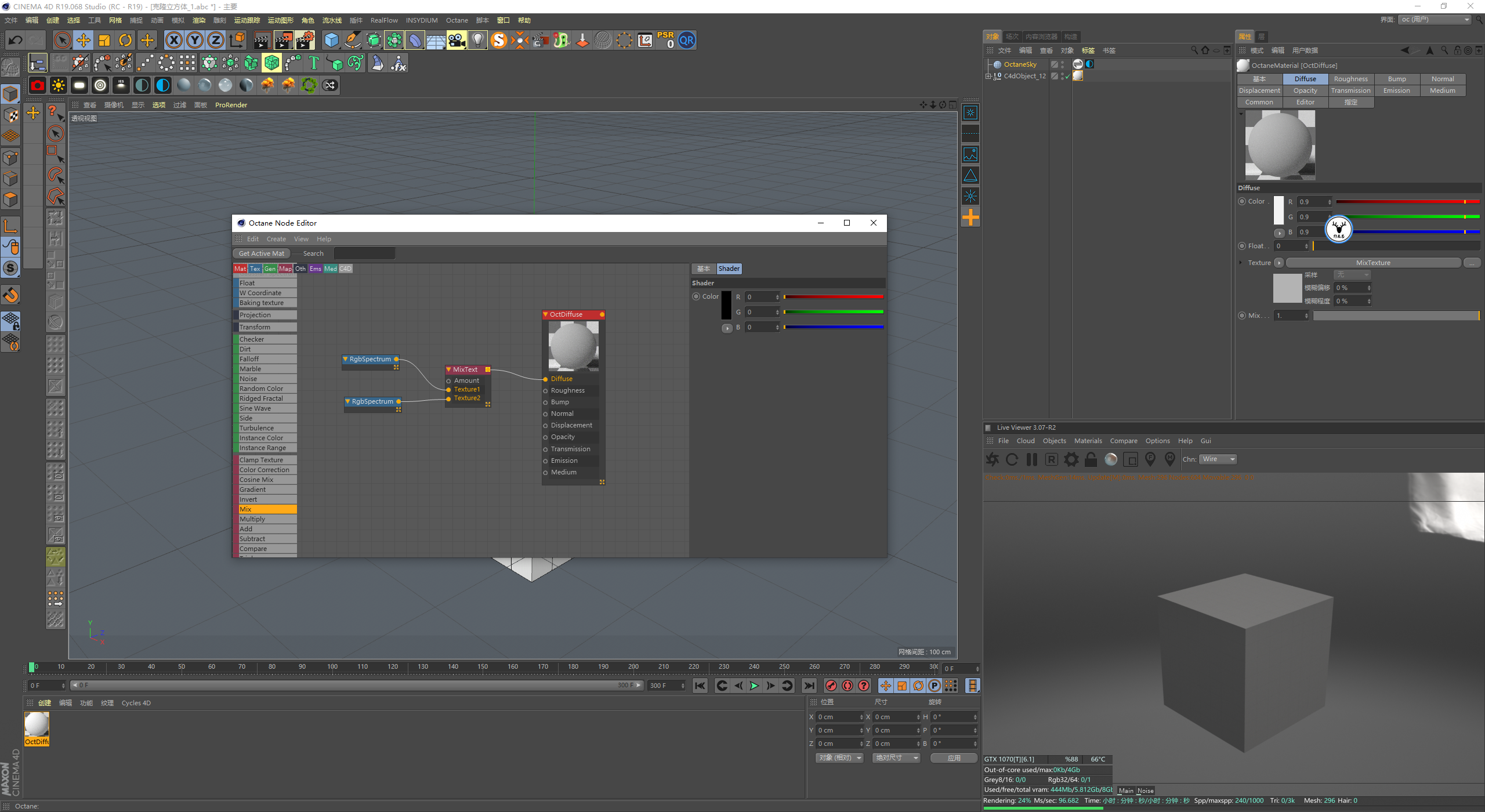Open the interface layout dropdown at top right
The height and width of the screenshot is (812, 1485).
tap(1435, 20)
